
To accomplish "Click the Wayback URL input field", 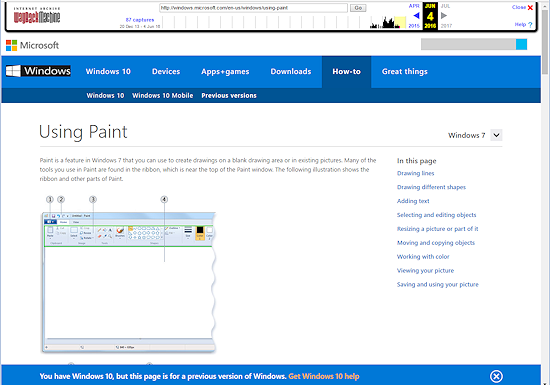I will pyautogui.click(x=253, y=8).
